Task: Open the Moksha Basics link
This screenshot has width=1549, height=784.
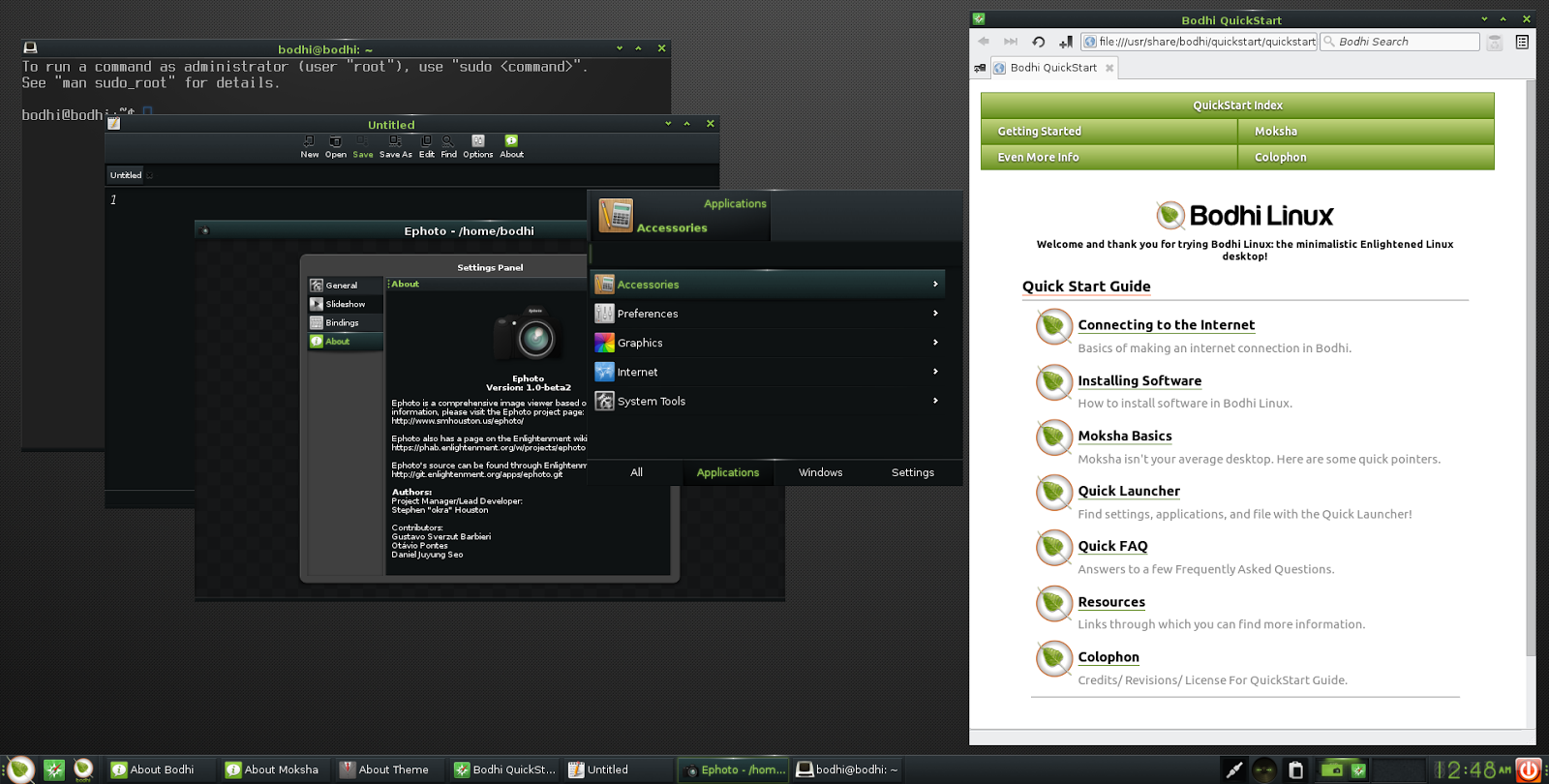Action: pyautogui.click(x=1125, y=436)
